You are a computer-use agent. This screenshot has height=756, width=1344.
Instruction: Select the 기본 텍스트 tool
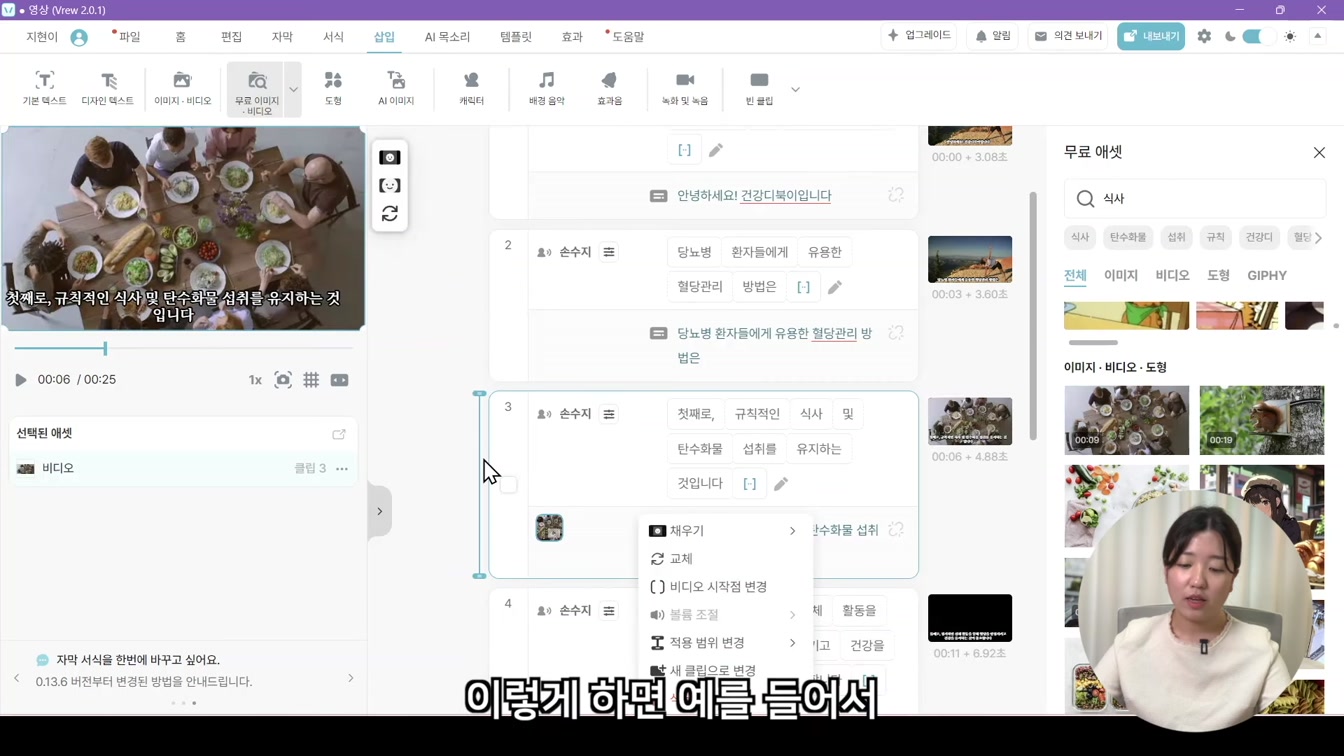tap(44, 89)
